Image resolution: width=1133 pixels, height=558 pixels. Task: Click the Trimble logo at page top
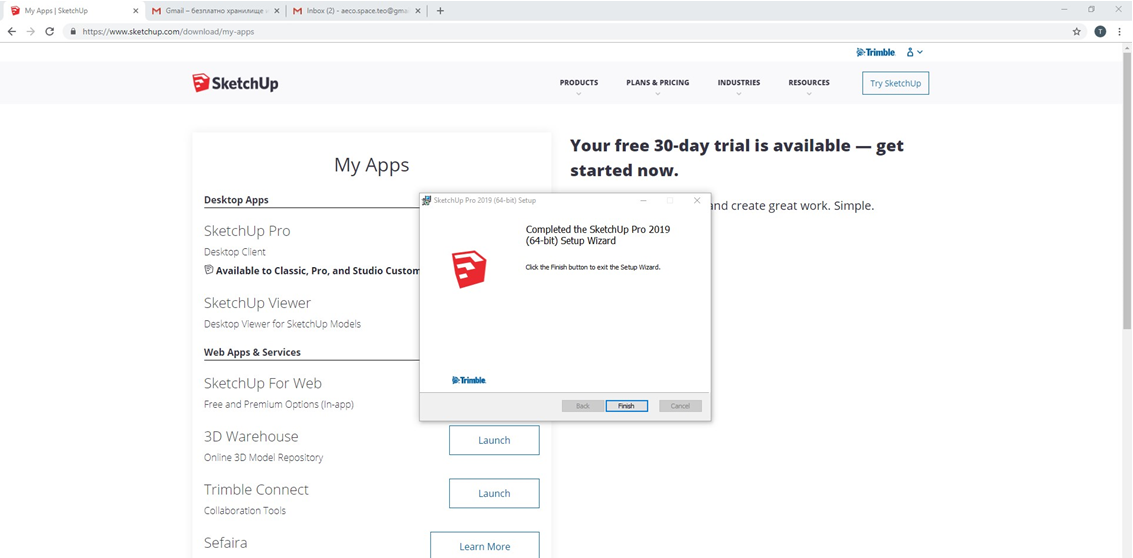pyautogui.click(x=876, y=52)
